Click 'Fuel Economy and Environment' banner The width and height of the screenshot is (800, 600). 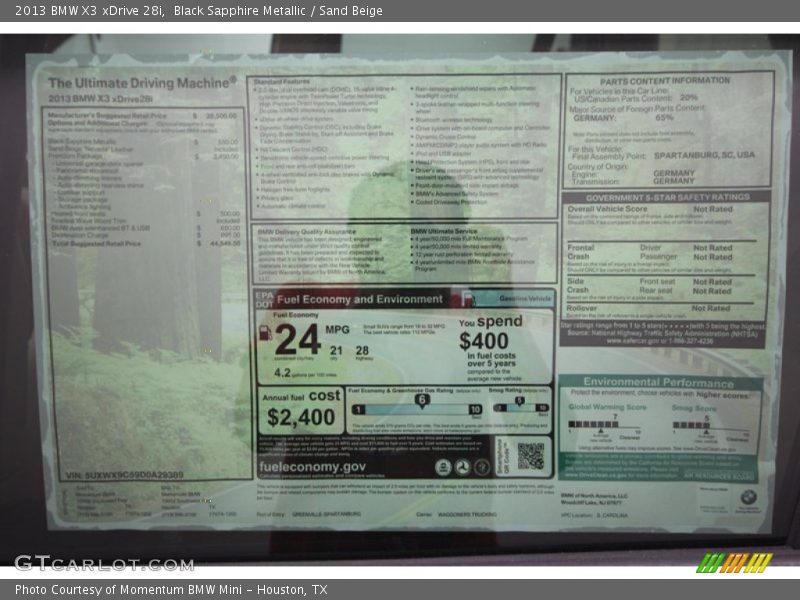360,299
